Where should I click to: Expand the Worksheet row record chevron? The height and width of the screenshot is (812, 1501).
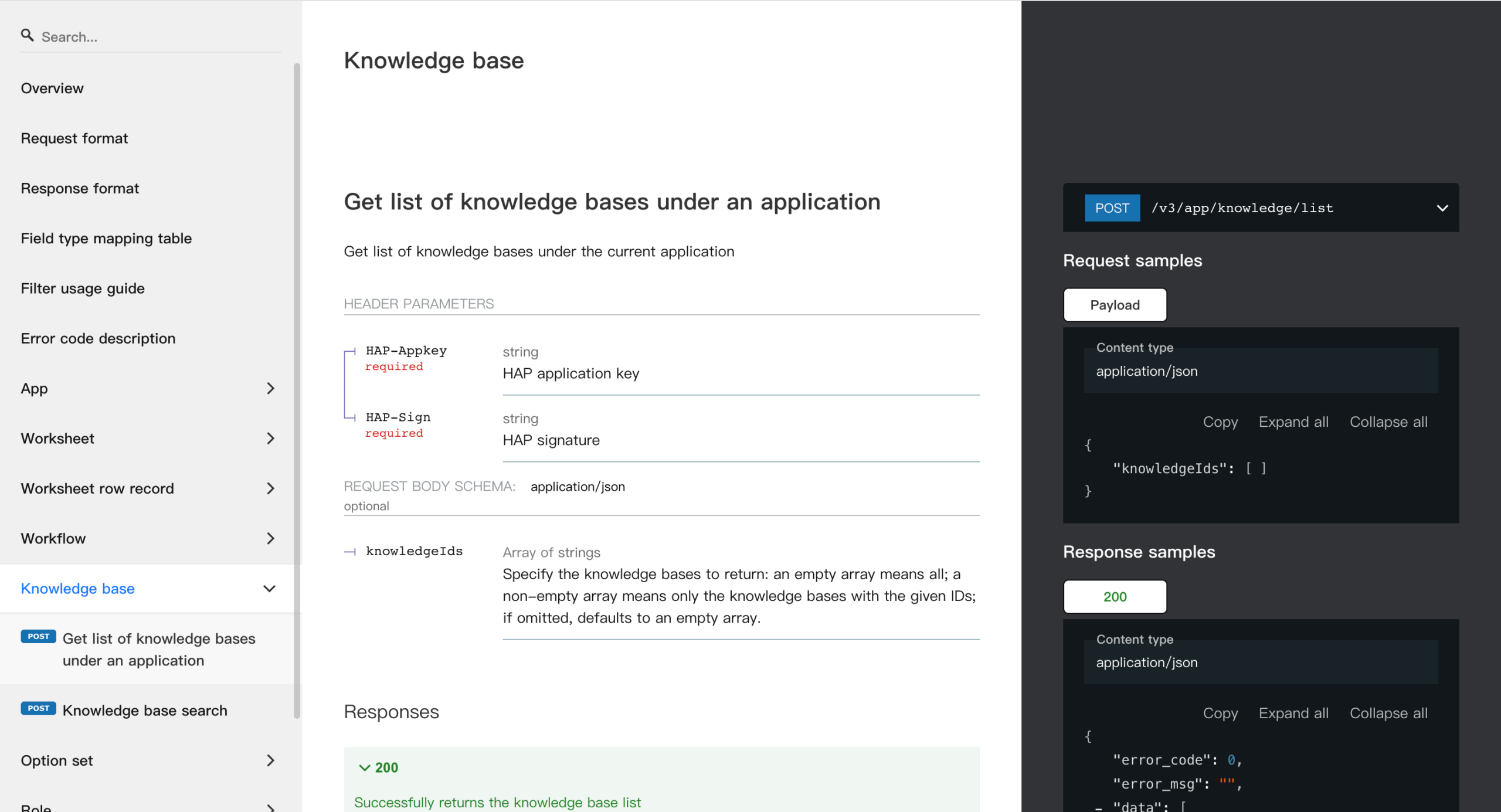point(270,488)
